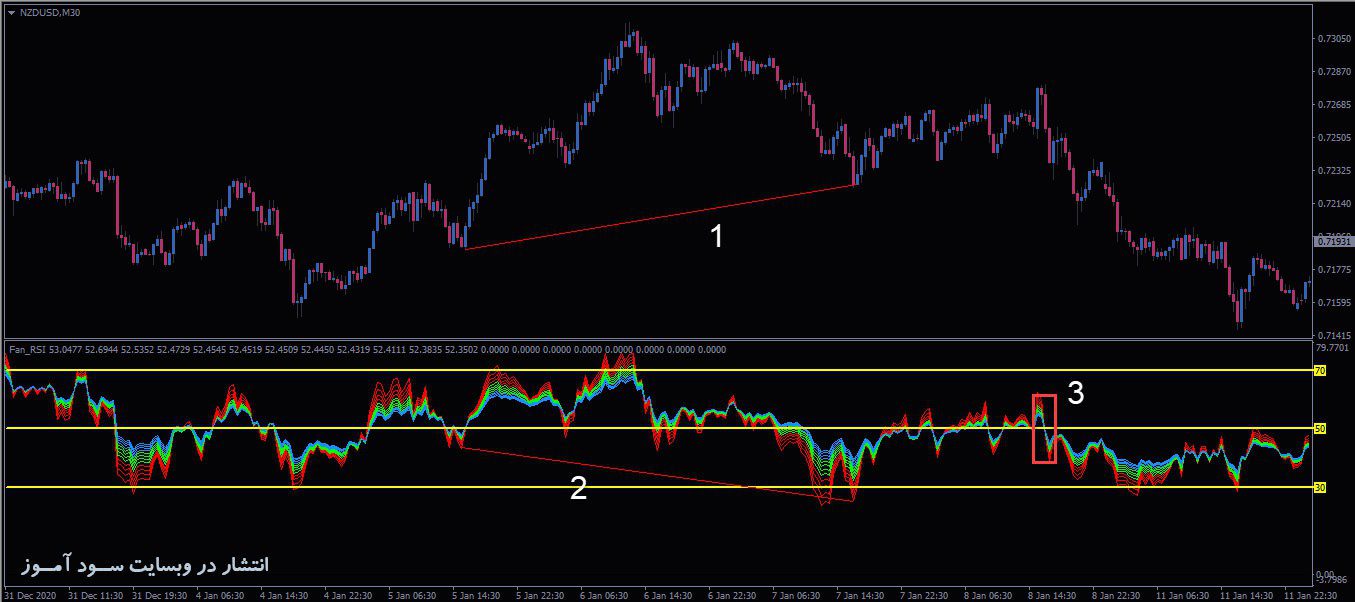This screenshot has height=602, width=1355.
Task: Click the current price label 0.71931
Action: click(1333, 241)
